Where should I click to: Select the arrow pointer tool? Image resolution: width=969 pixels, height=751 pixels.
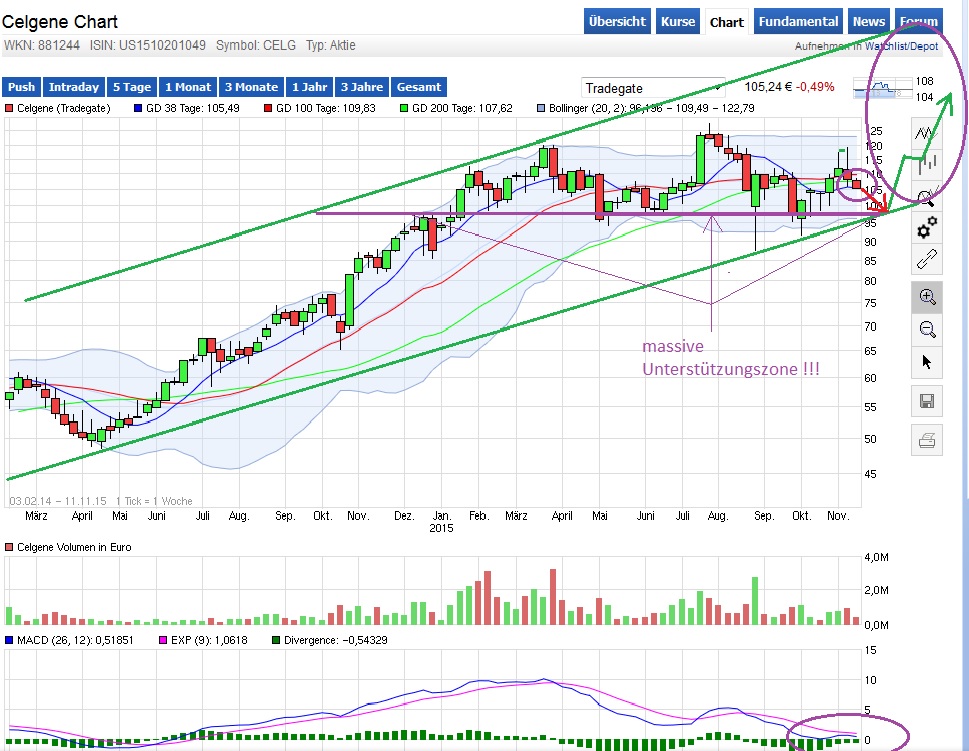click(926, 362)
